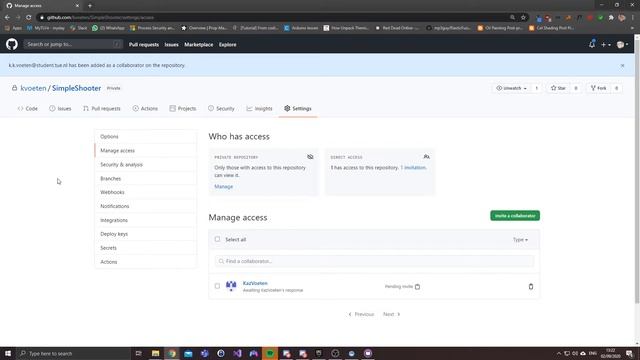Viewport: 640px width, 360px height.
Task: Fork the repository
Action: point(599,88)
